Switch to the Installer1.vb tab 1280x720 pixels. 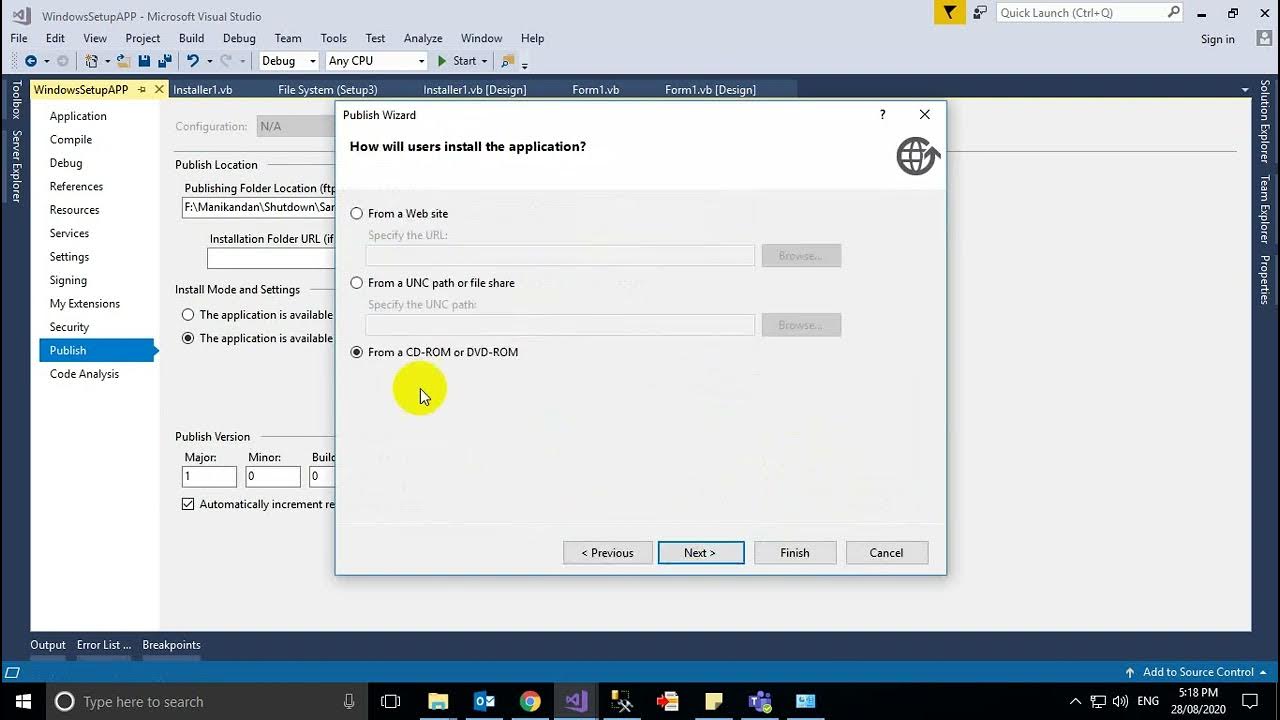(203, 90)
